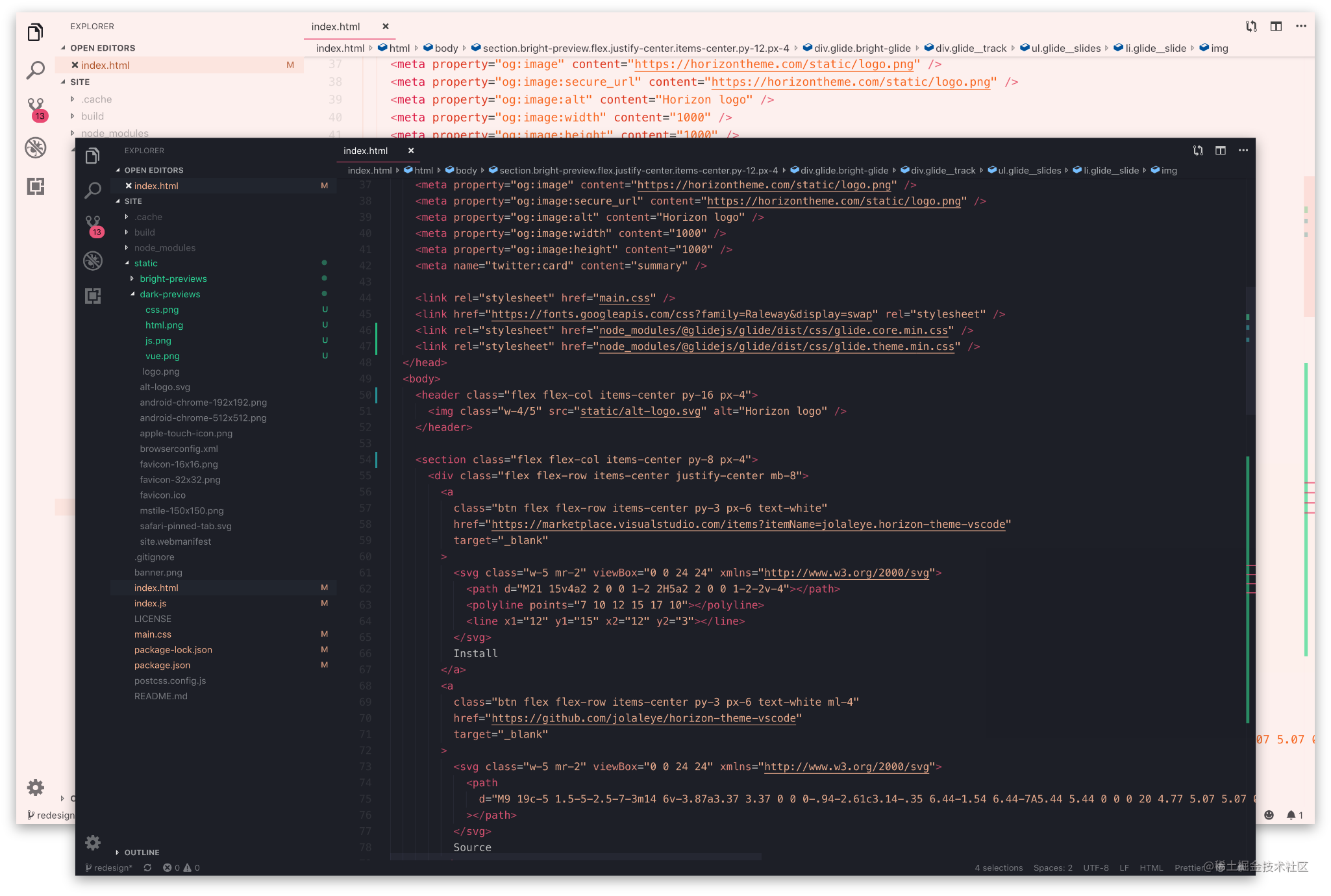The width and height of the screenshot is (1331, 896).
Task: Click split editor icon in dark window
Action: (x=1221, y=151)
